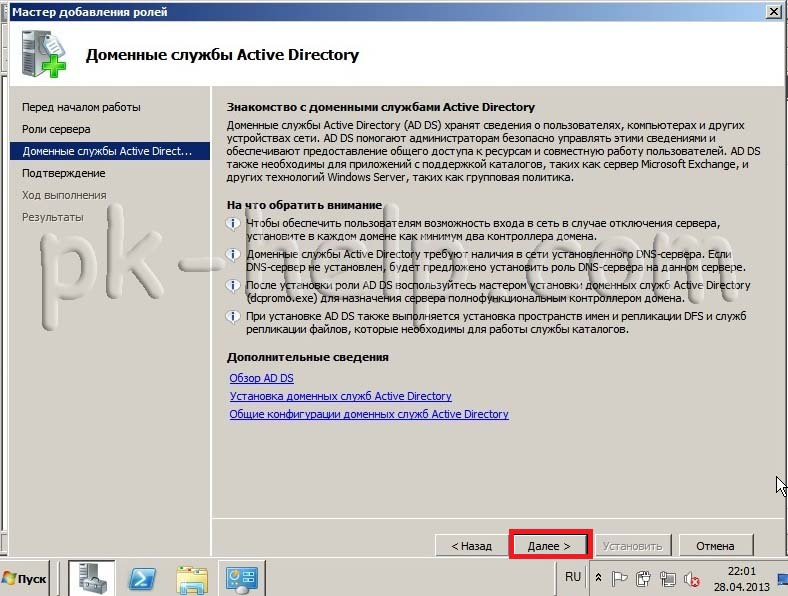Click the Show desktop button by the clock
The height and width of the screenshot is (596, 788).
coord(782,578)
